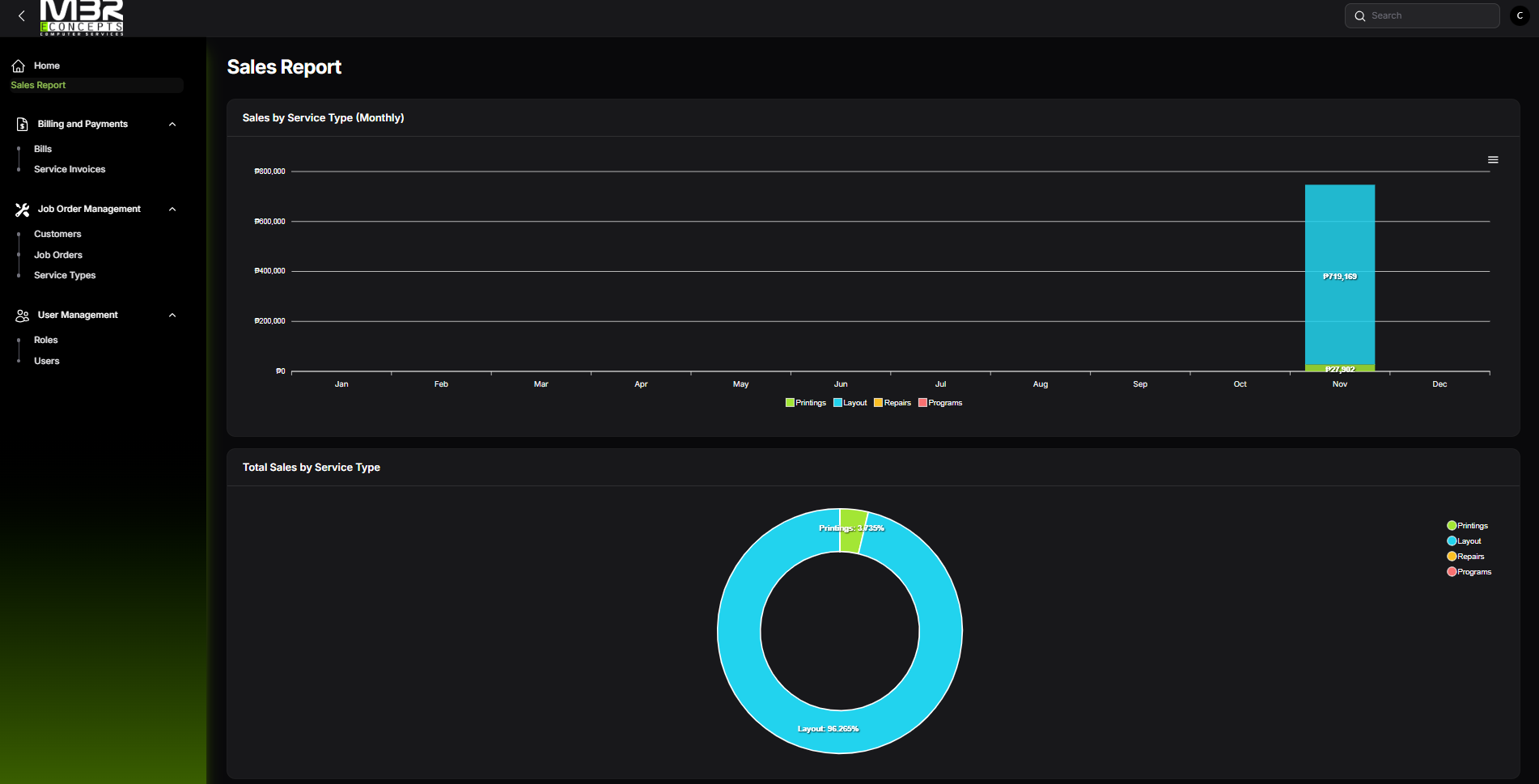
Task: Open the Sales Report link
Action: click(38, 86)
